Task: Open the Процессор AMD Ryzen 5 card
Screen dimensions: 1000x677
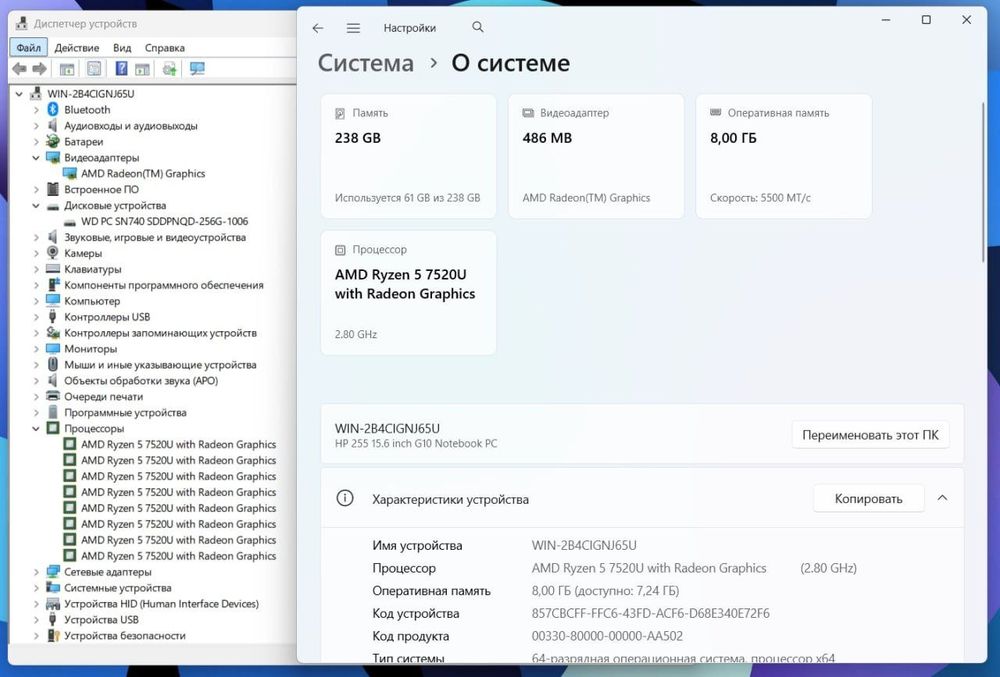Action: click(408, 293)
